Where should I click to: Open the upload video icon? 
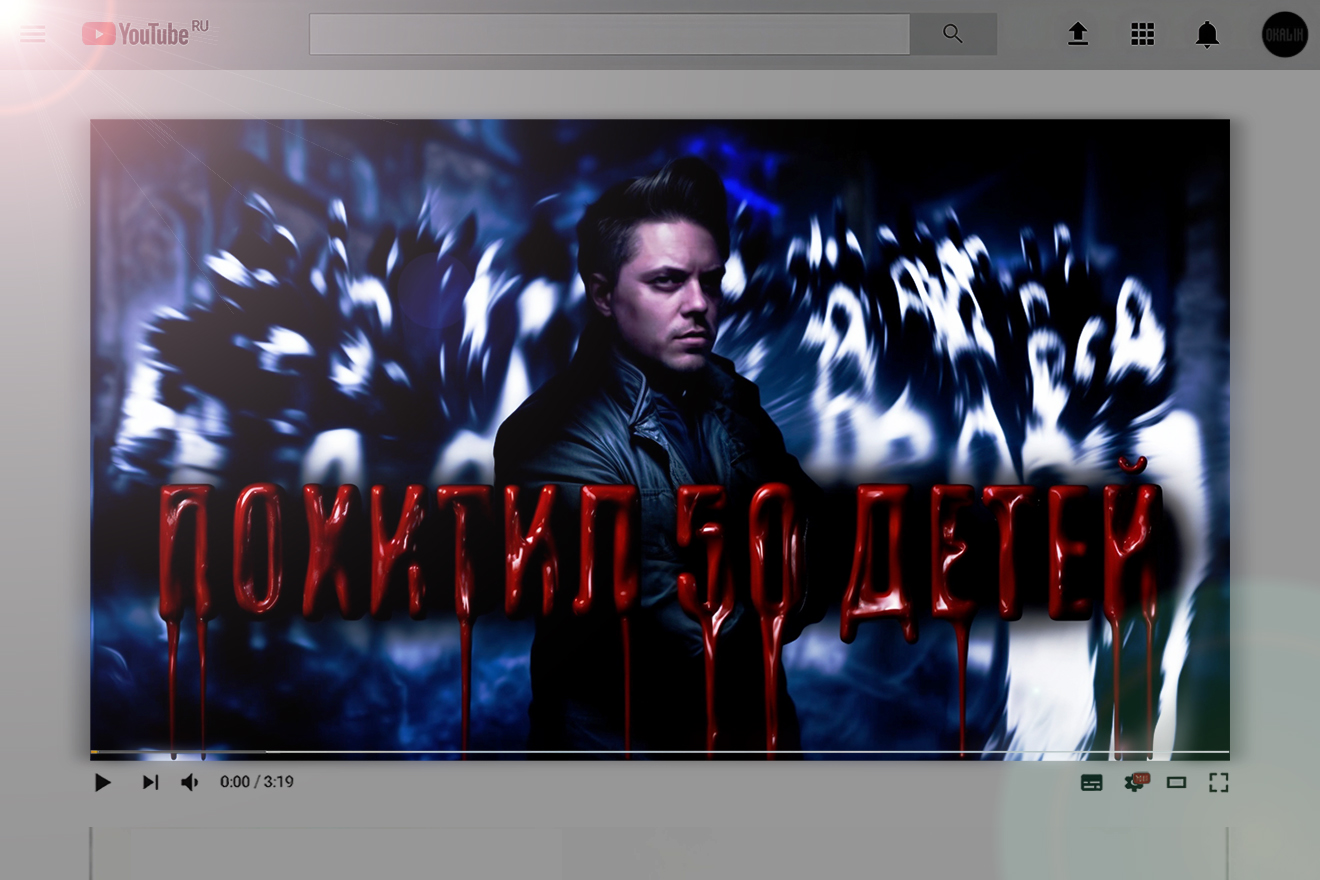pyautogui.click(x=1077, y=34)
